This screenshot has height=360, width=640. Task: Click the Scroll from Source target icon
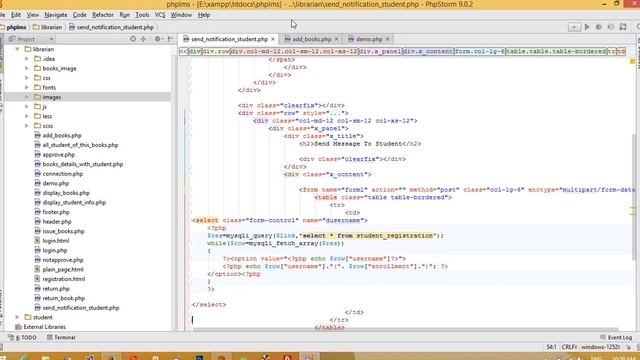[x=133, y=39]
